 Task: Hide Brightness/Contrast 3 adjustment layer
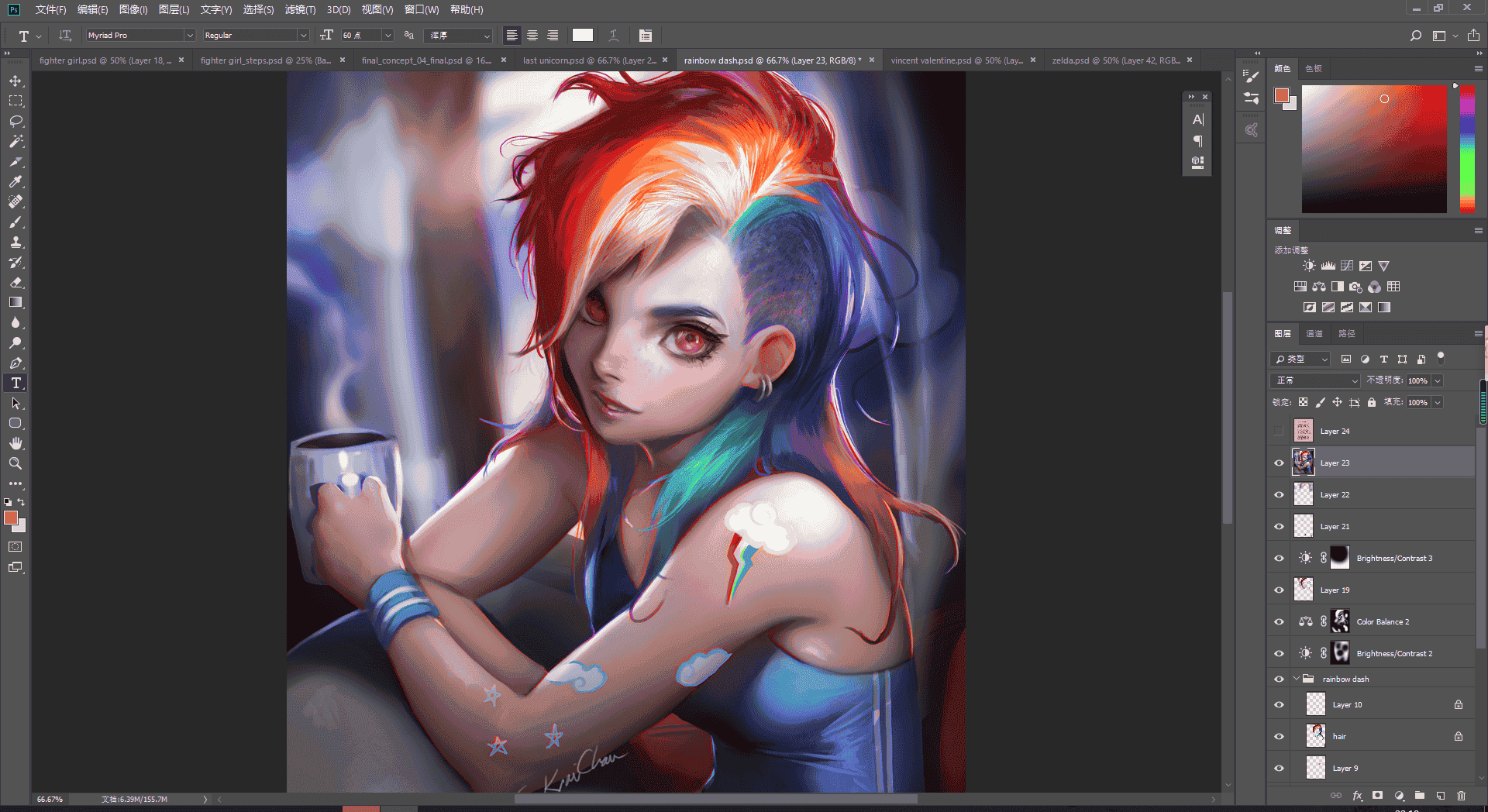pyautogui.click(x=1279, y=558)
